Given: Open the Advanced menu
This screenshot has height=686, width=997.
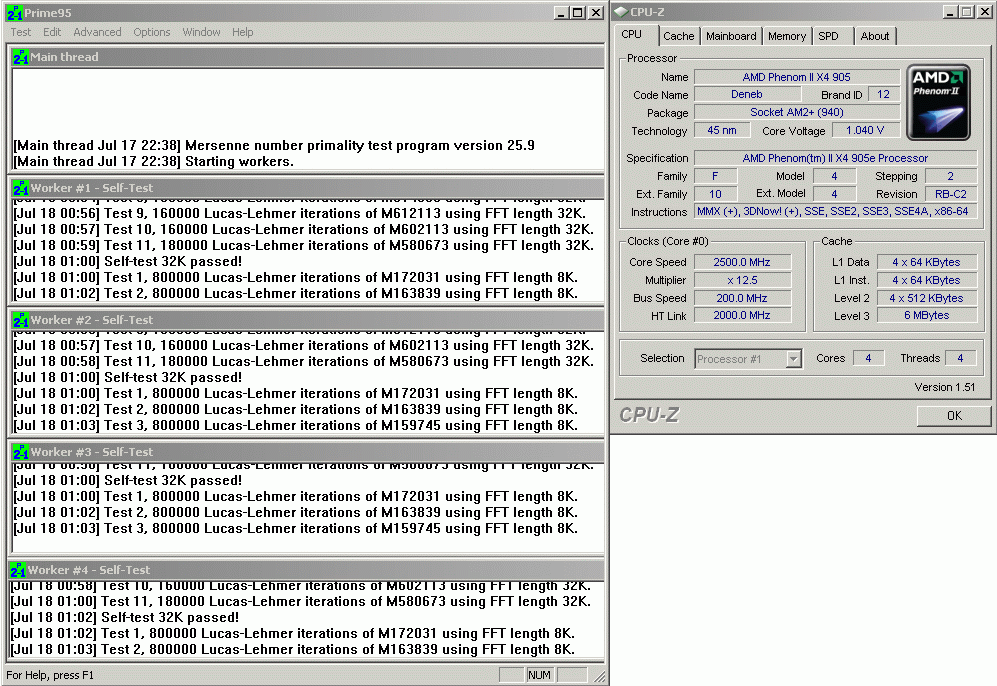Looking at the screenshot, I should click(x=97, y=32).
